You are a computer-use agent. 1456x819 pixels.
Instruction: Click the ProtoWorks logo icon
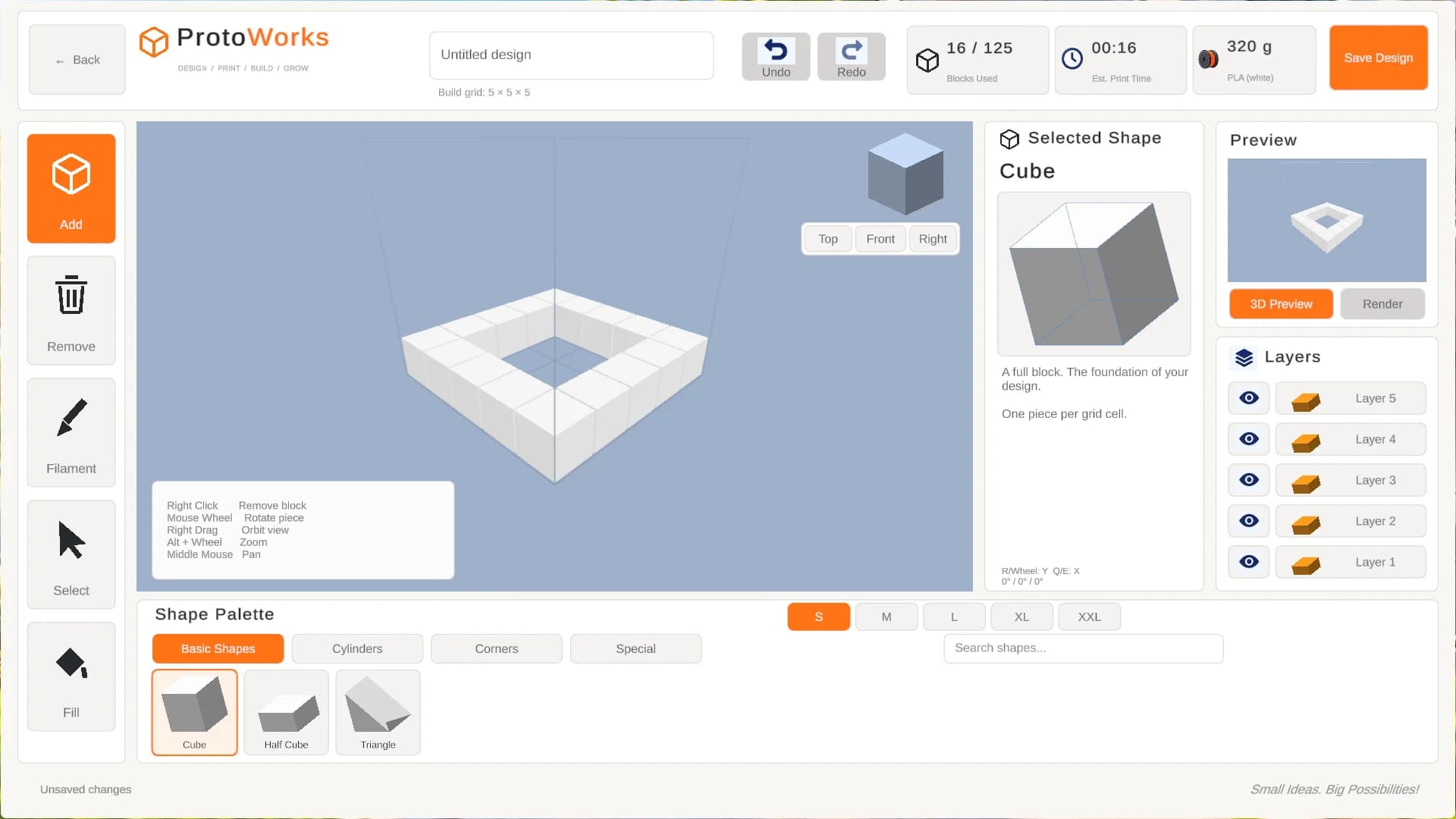153,42
